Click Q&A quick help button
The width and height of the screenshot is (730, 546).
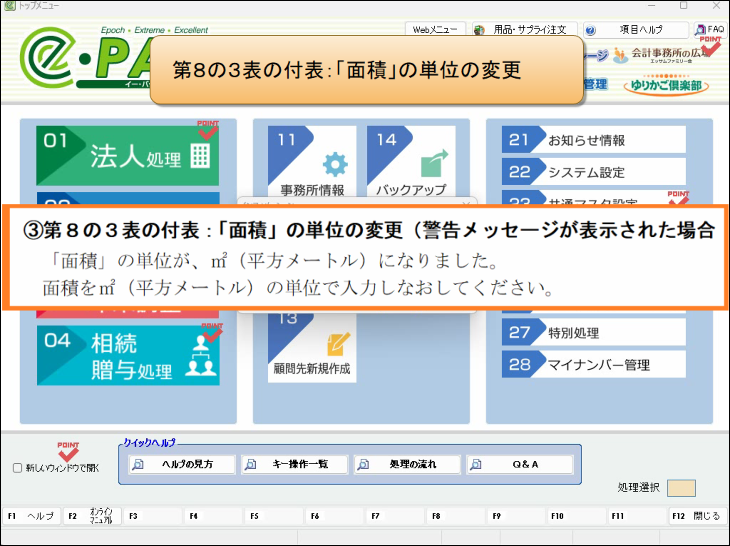(520, 464)
